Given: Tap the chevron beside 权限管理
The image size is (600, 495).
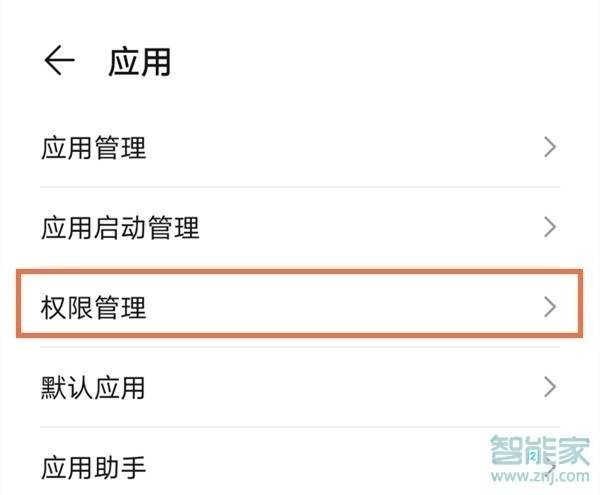Looking at the screenshot, I should pyautogui.click(x=549, y=306).
